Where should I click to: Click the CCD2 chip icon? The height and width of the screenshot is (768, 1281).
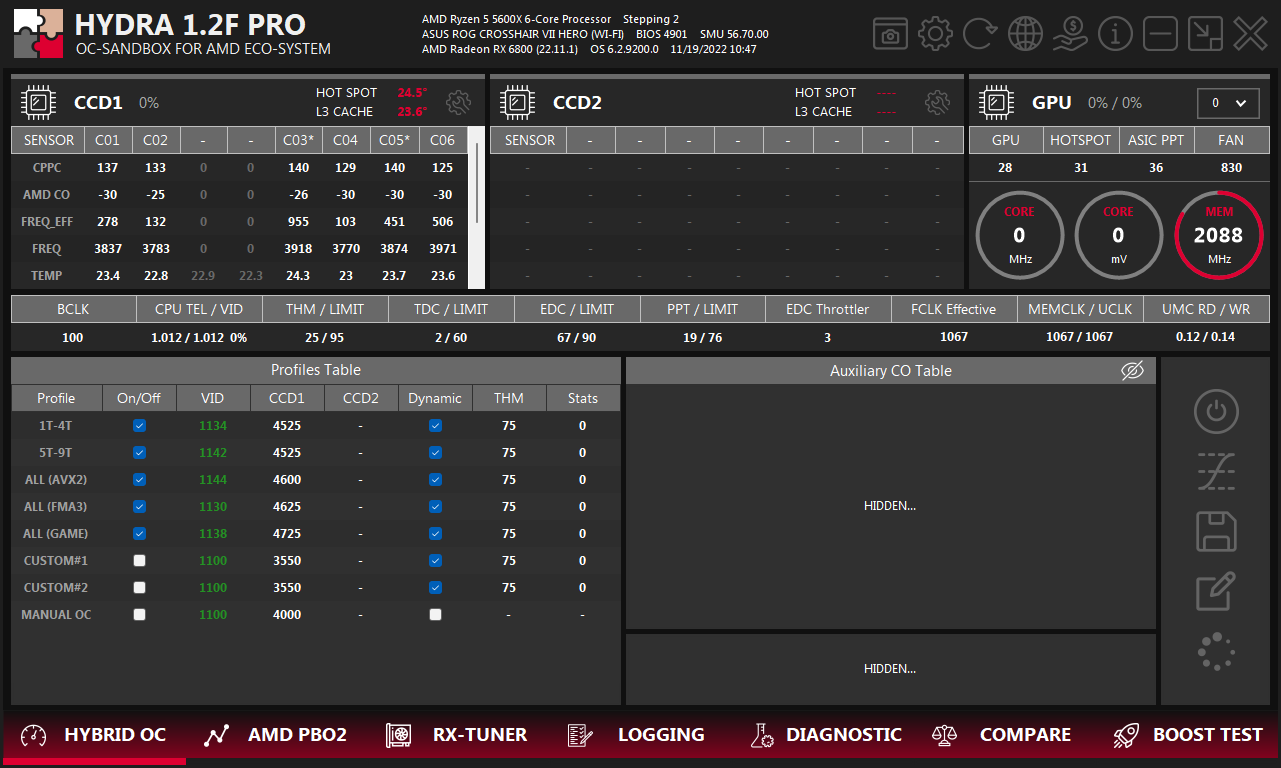click(x=517, y=102)
